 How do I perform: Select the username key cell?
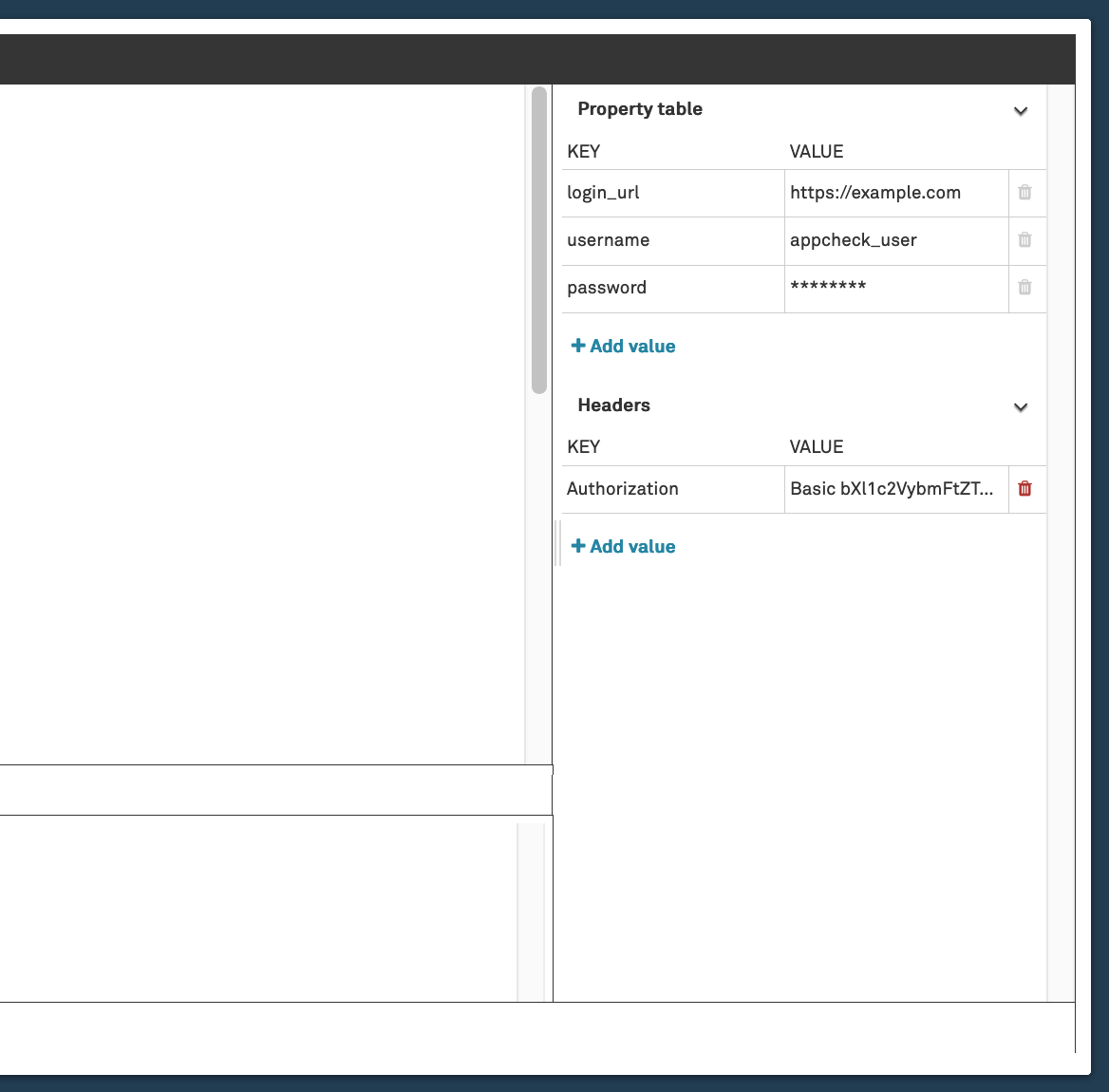672,240
